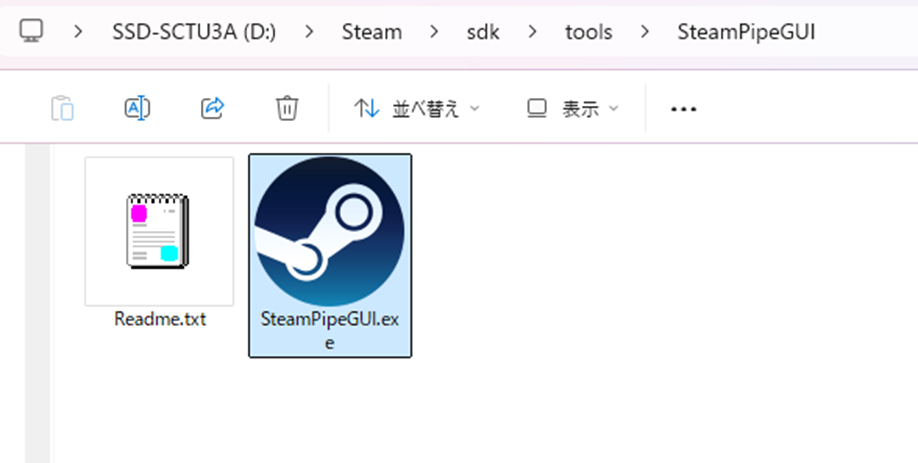Click the Delete trash can icon
The width and height of the screenshot is (918, 463).
point(287,108)
